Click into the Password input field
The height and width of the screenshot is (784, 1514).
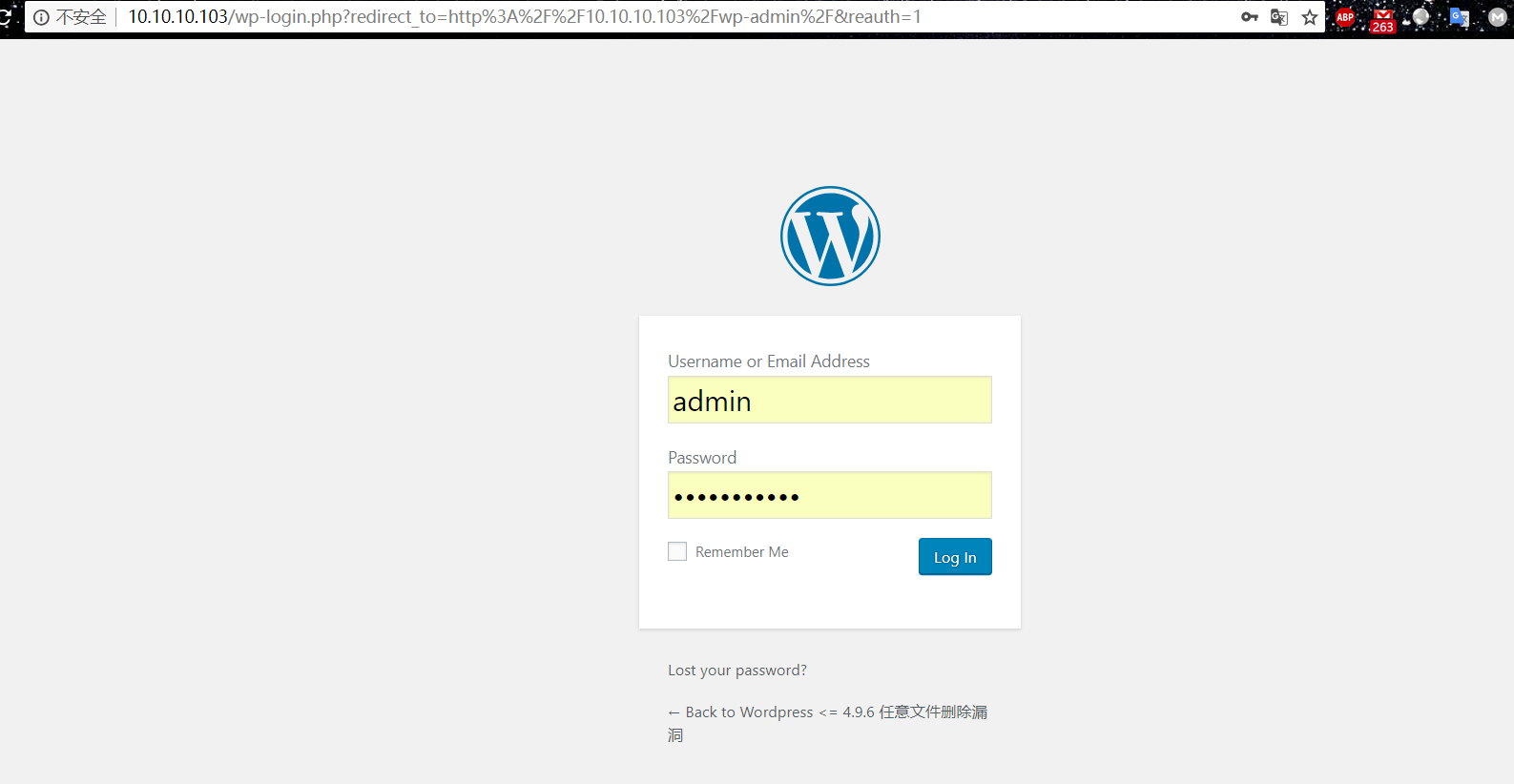(829, 496)
